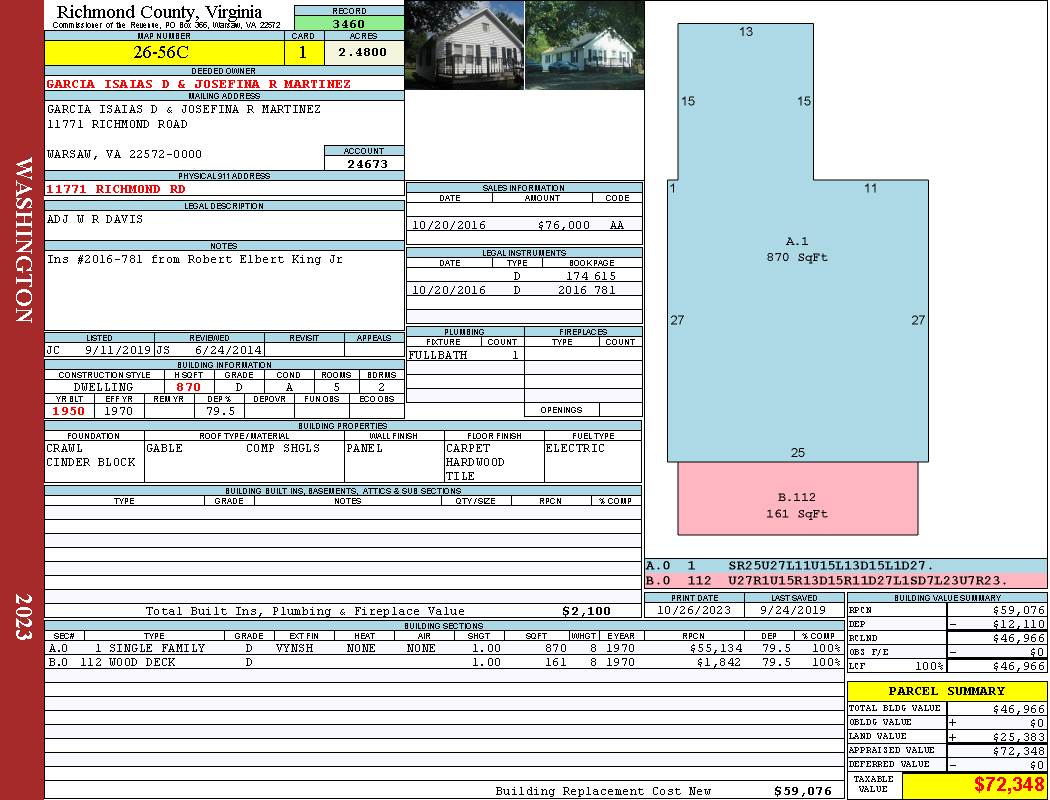Open the left house photo thumbnail
Image resolution: width=1050 pixels, height=800 pixels.
coord(465,45)
